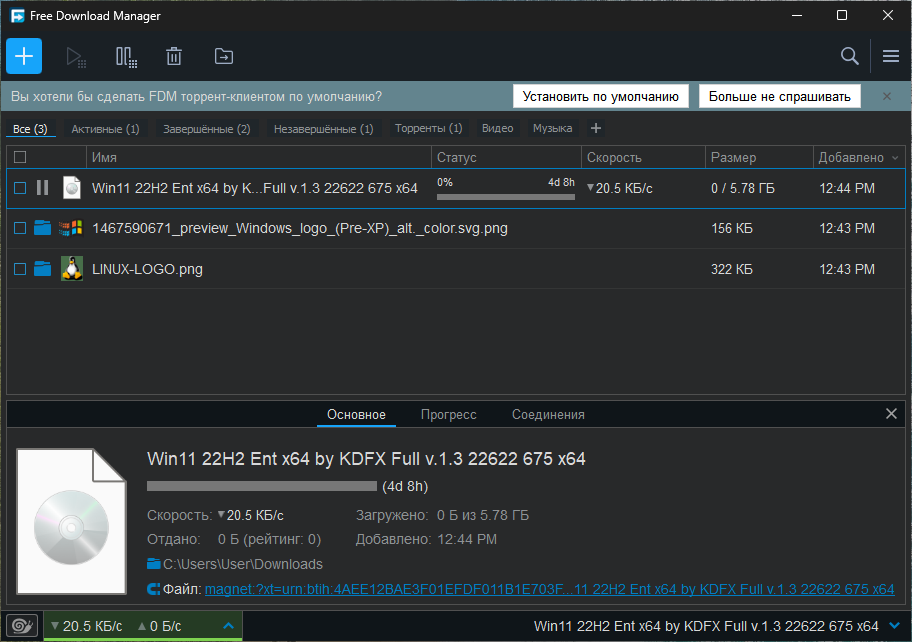
Task: Open folder of Windows logo png download
Action: tap(42, 227)
